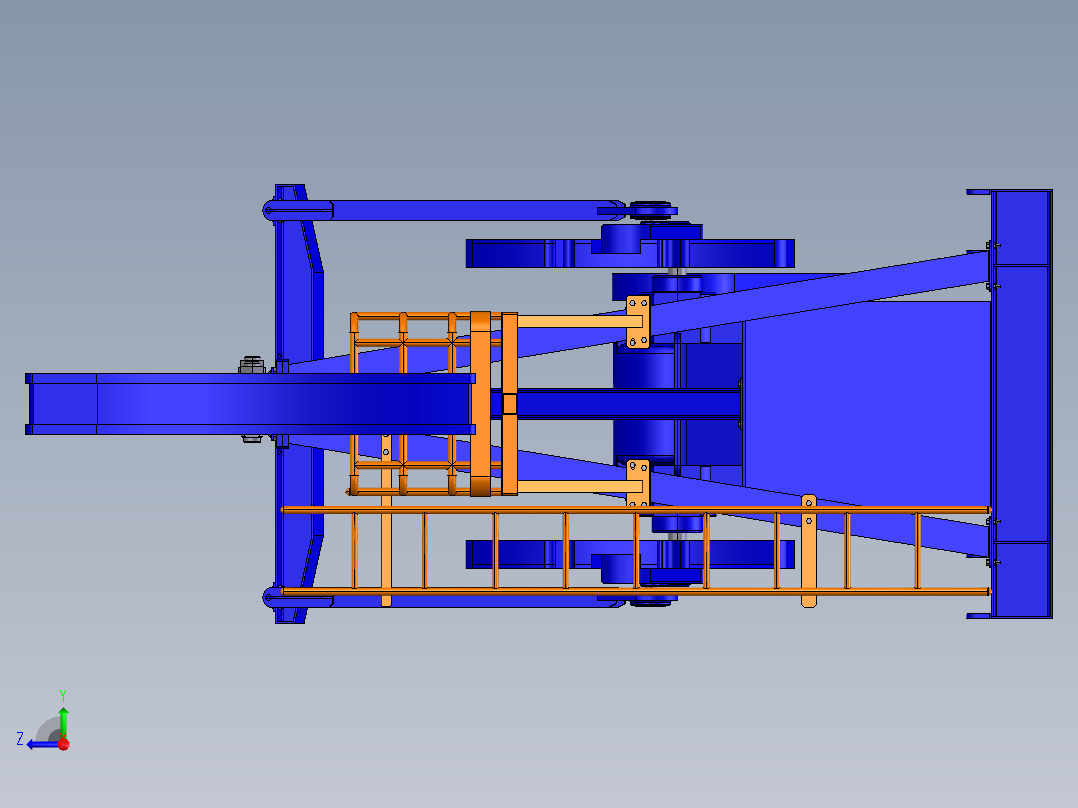This screenshot has width=1078, height=808.
Task: Select the long orange ladder on the model
Action: coord(636,550)
